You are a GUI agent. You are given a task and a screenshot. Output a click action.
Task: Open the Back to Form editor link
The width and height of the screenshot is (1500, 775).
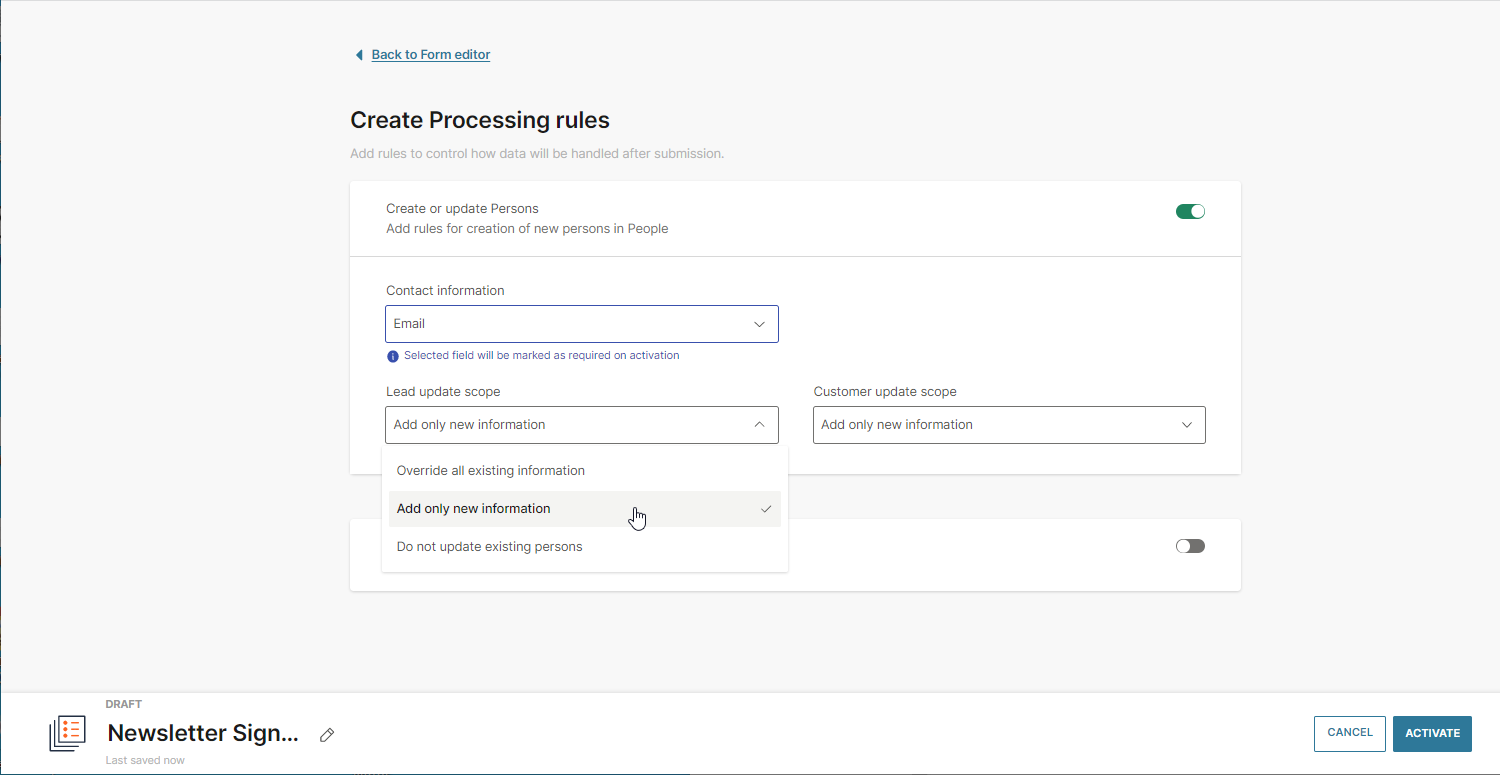[430, 55]
